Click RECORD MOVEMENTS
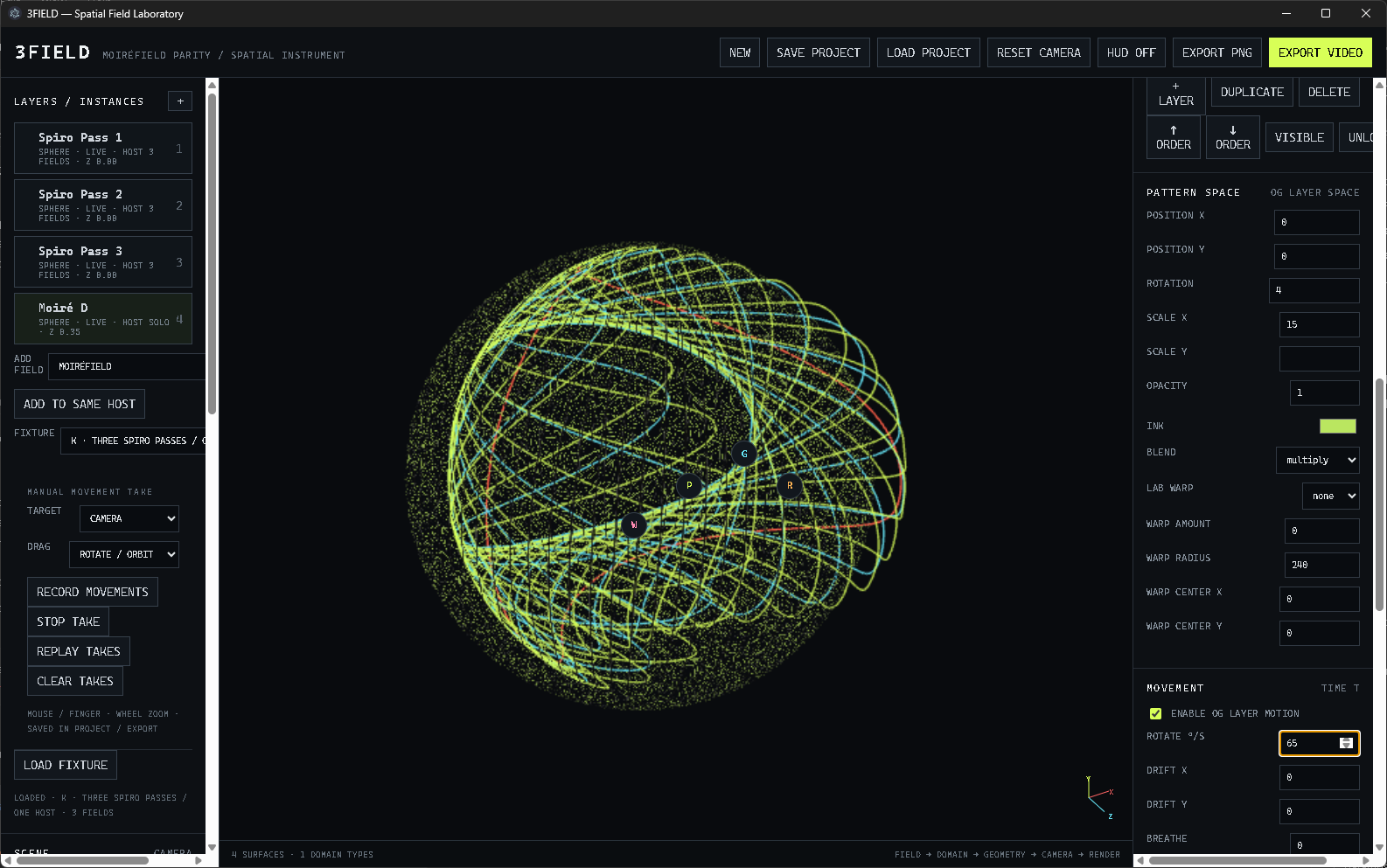 [93, 592]
